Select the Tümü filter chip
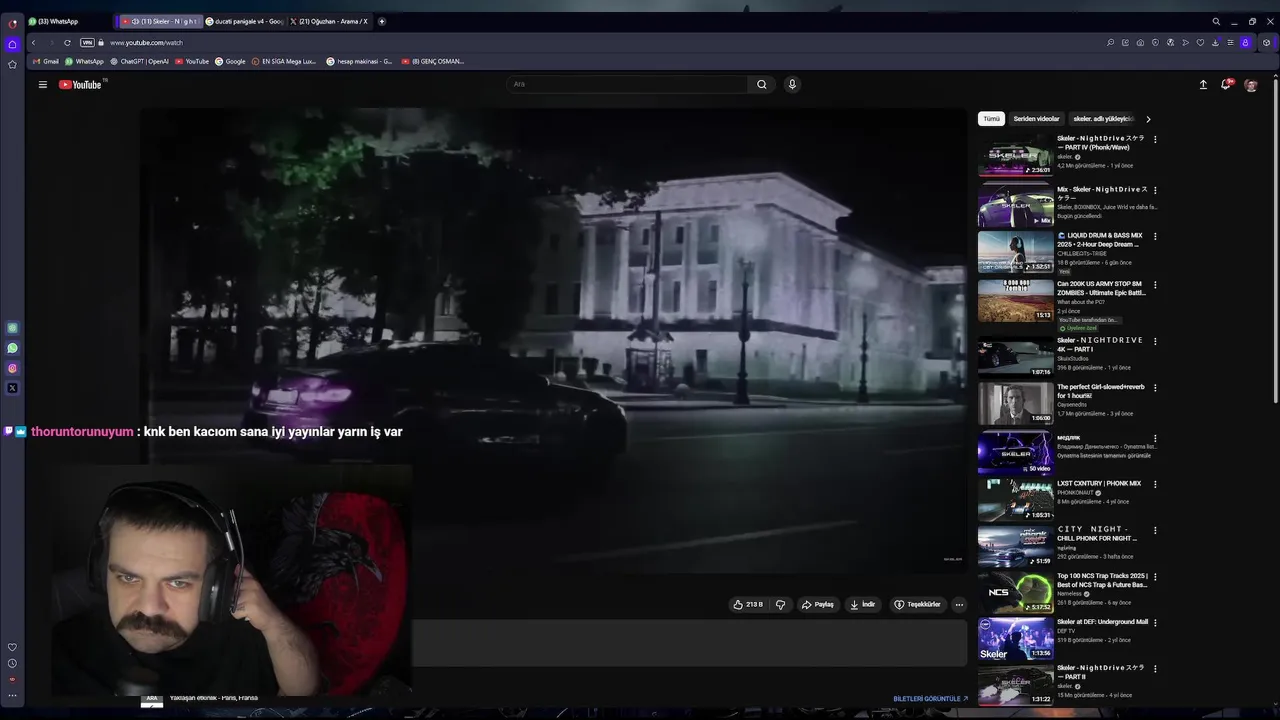 click(x=991, y=119)
